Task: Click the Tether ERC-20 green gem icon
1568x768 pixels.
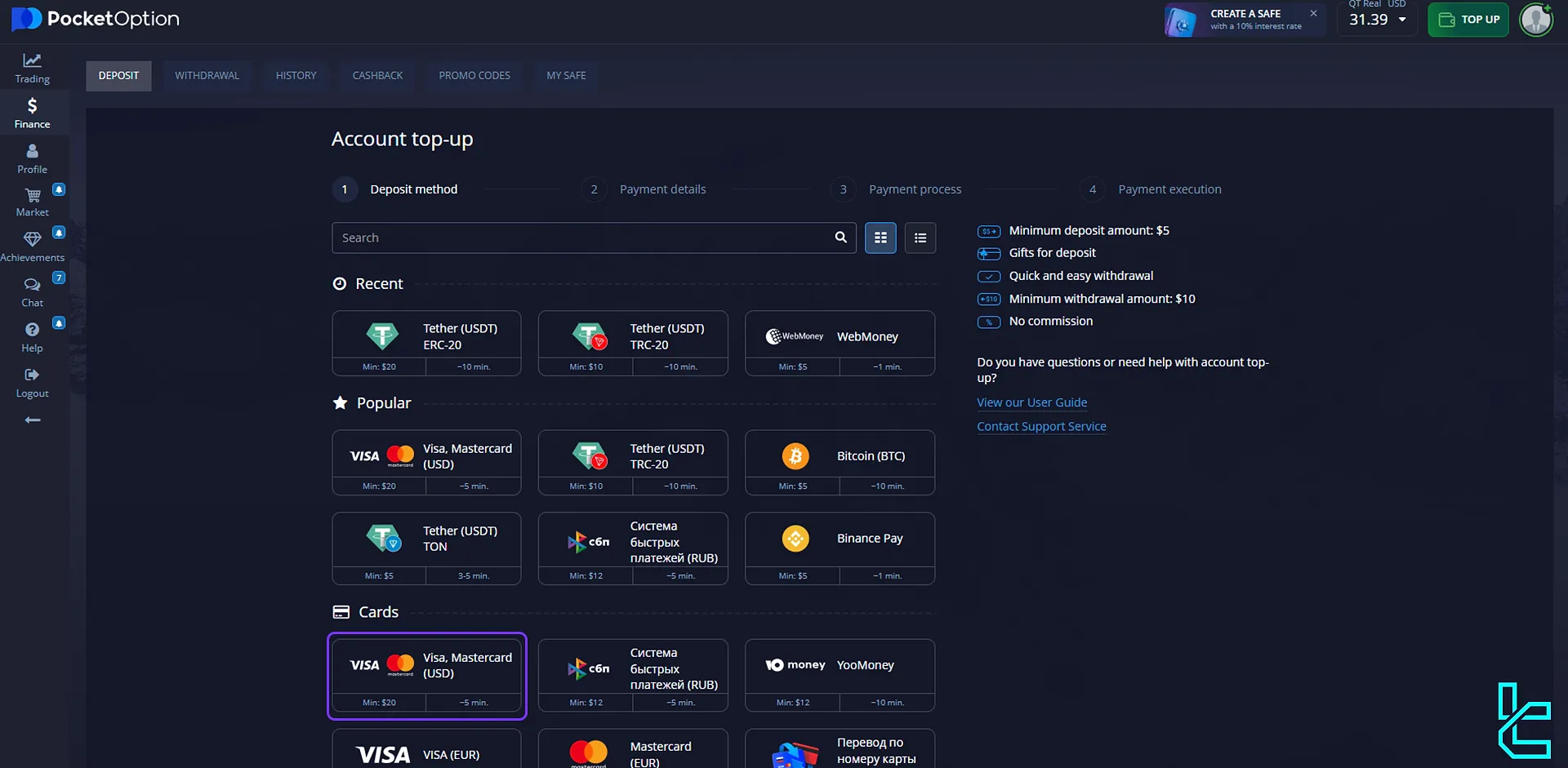Action: click(x=382, y=335)
